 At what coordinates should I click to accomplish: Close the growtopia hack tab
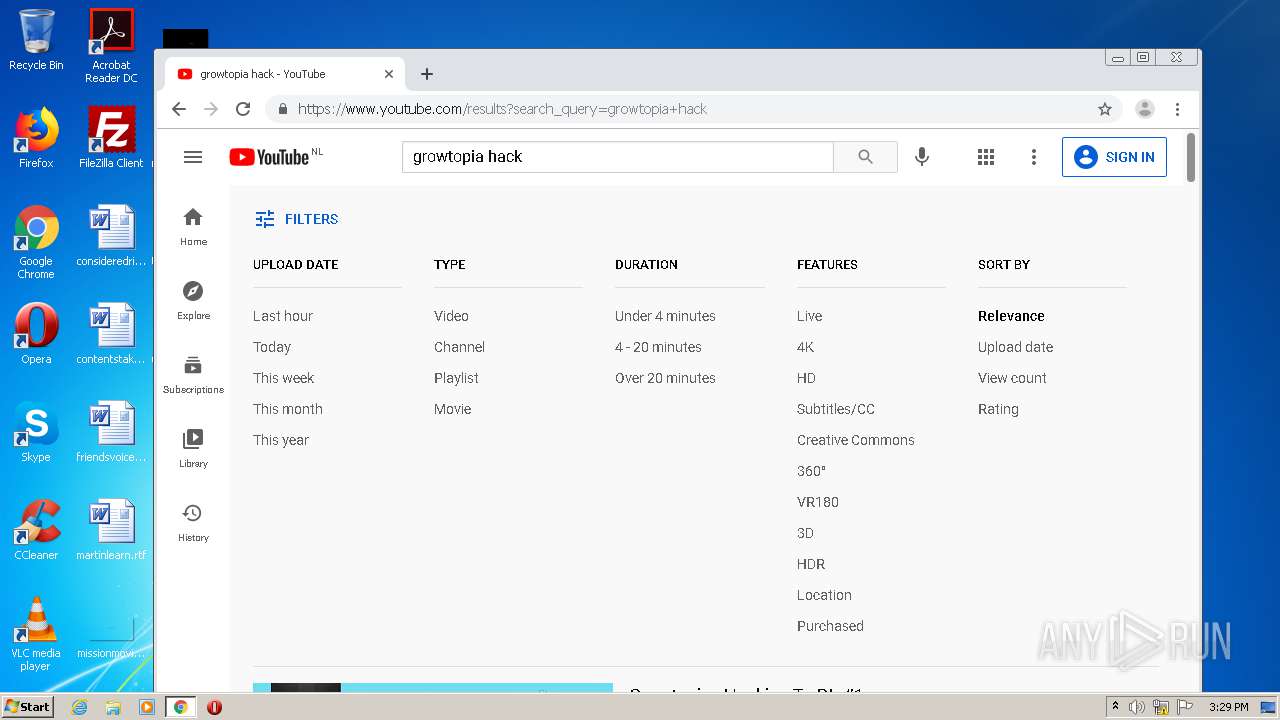click(389, 74)
